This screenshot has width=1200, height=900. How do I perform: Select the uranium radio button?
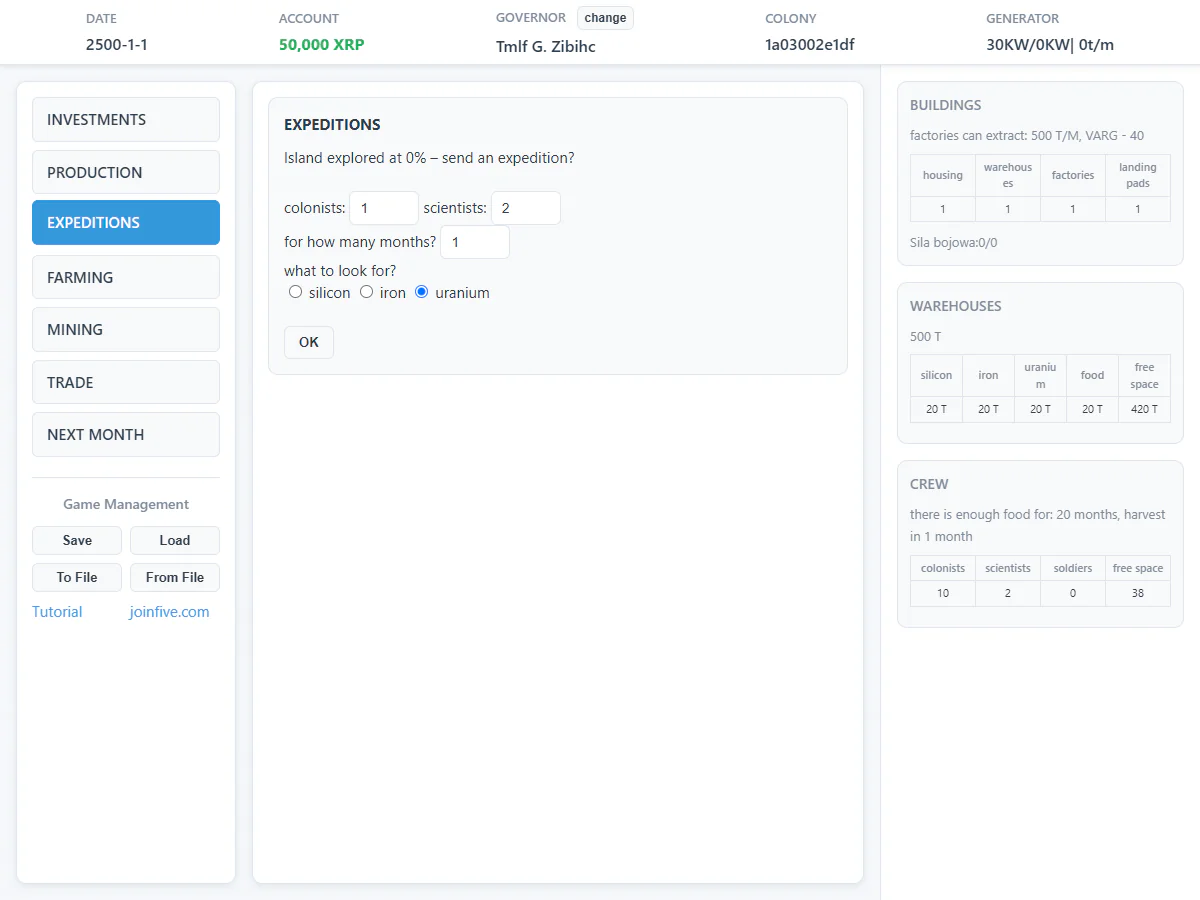pos(421,293)
